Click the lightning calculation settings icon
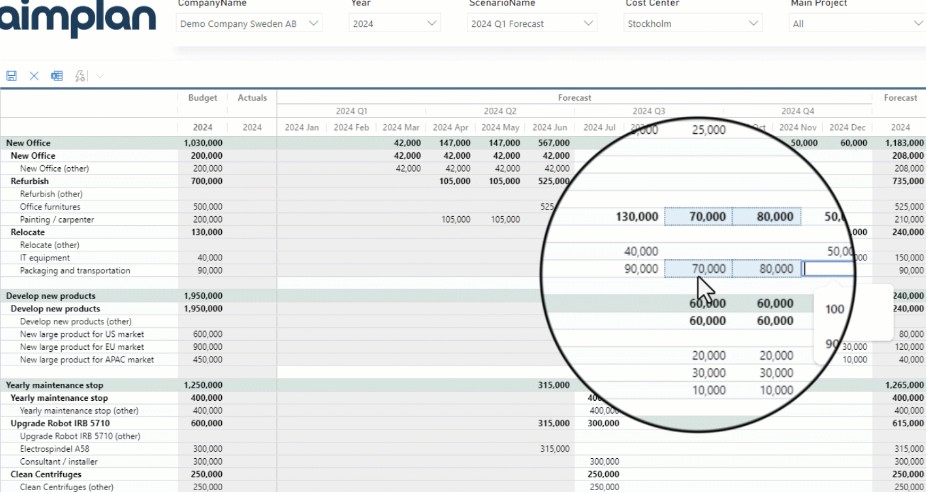 point(80,76)
